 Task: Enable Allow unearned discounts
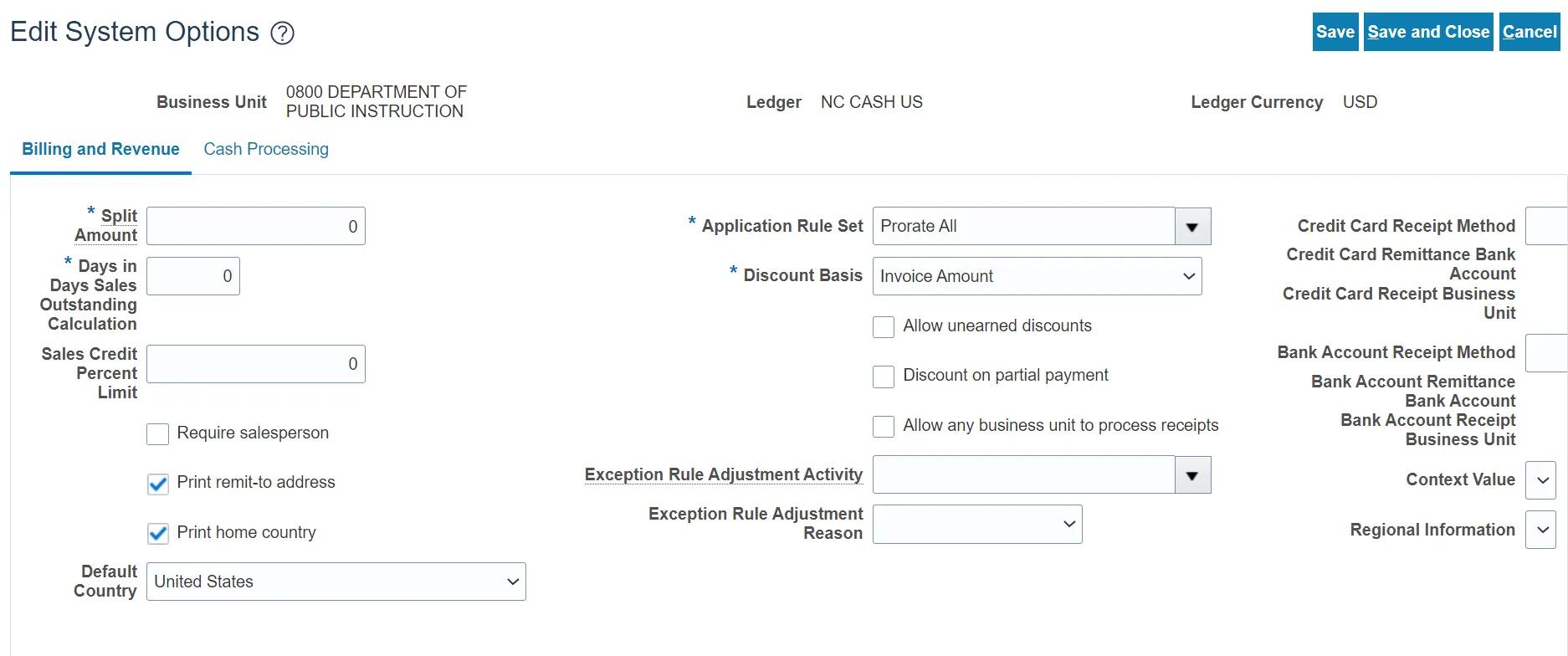[x=884, y=326]
